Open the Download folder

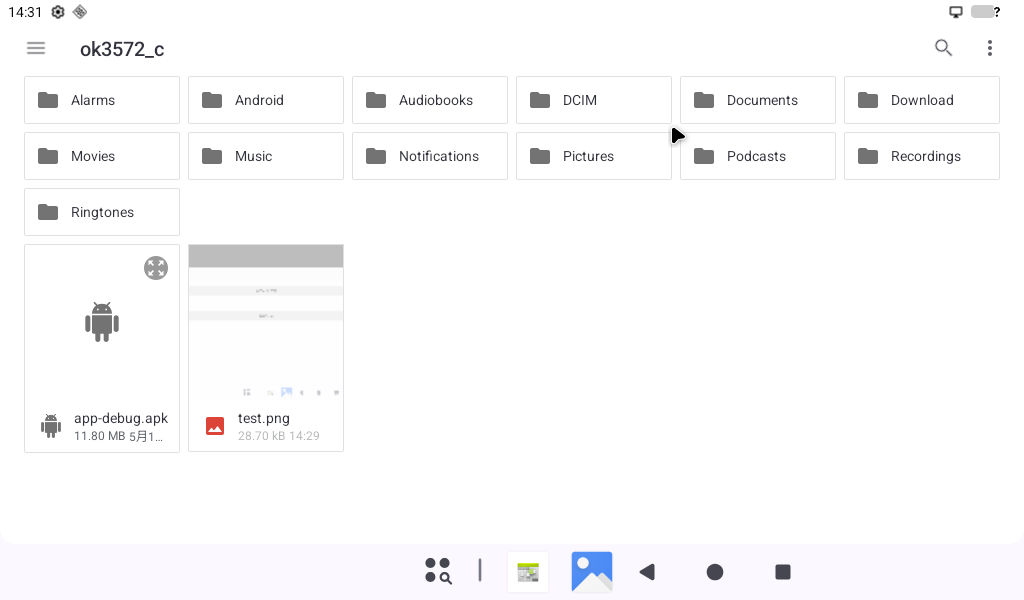(x=921, y=100)
